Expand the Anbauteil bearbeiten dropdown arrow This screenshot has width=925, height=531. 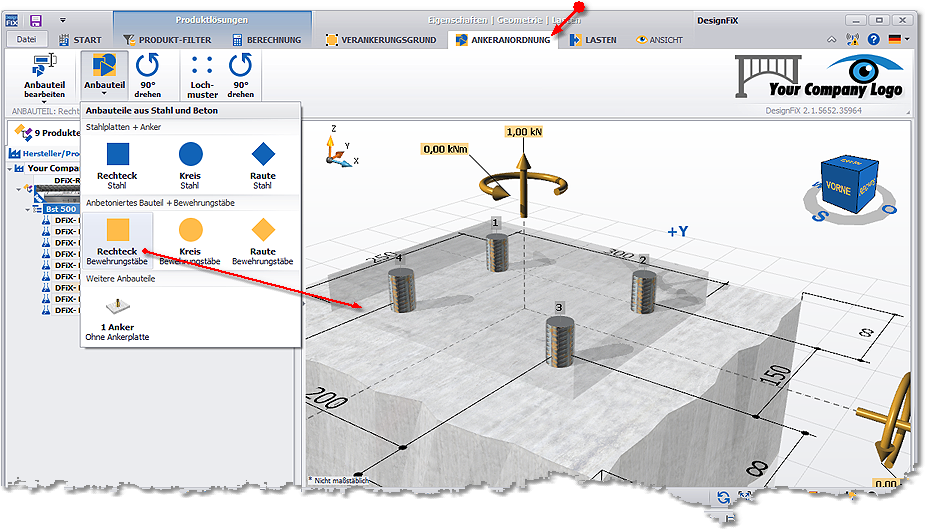point(44,101)
